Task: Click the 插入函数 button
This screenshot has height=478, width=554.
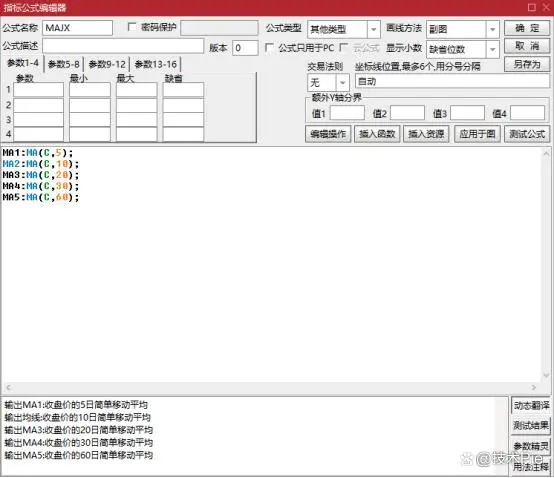Action: [377, 134]
